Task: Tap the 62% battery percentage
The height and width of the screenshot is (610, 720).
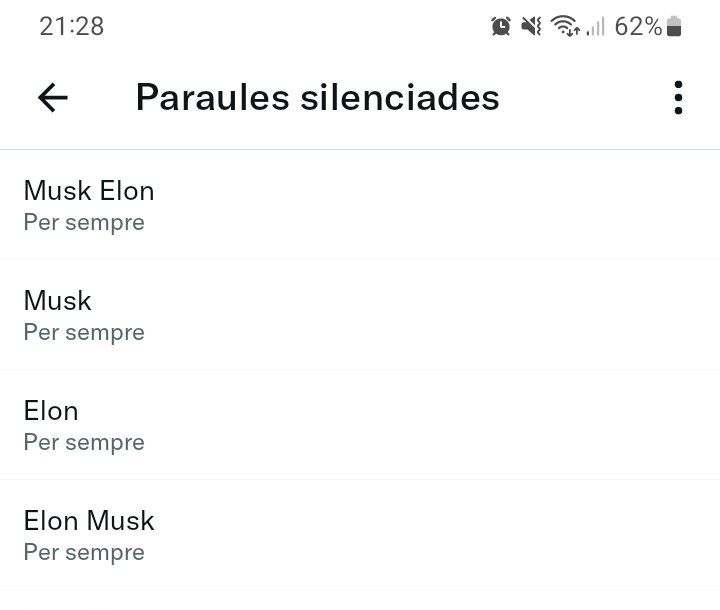Action: 638,26
